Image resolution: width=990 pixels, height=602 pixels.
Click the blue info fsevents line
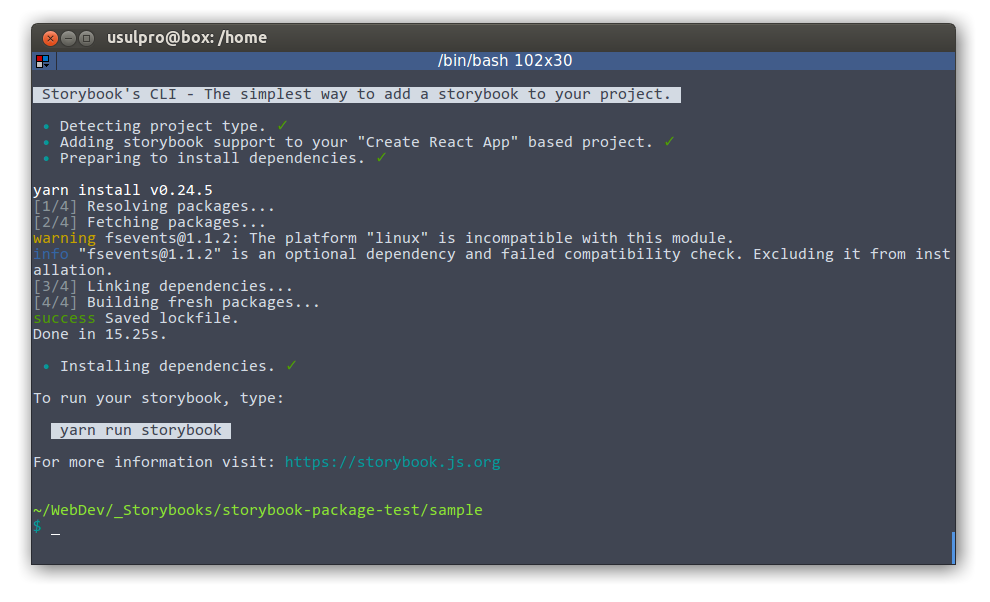tap(491, 262)
